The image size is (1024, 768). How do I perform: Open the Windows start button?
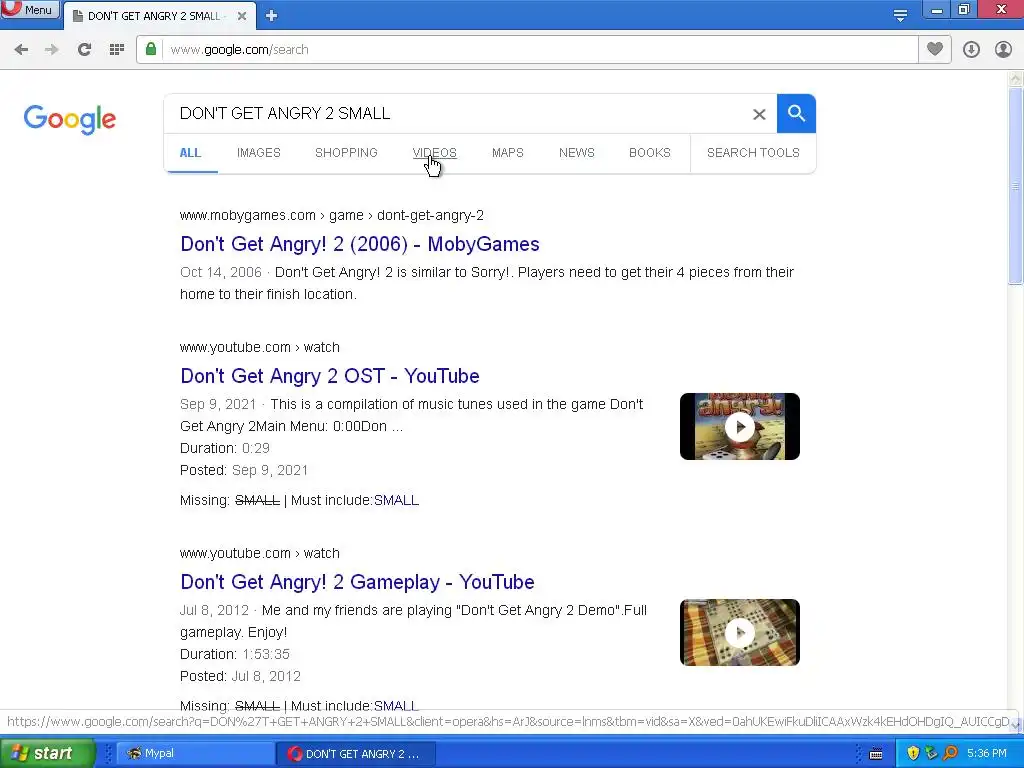click(x=47, y=754)
